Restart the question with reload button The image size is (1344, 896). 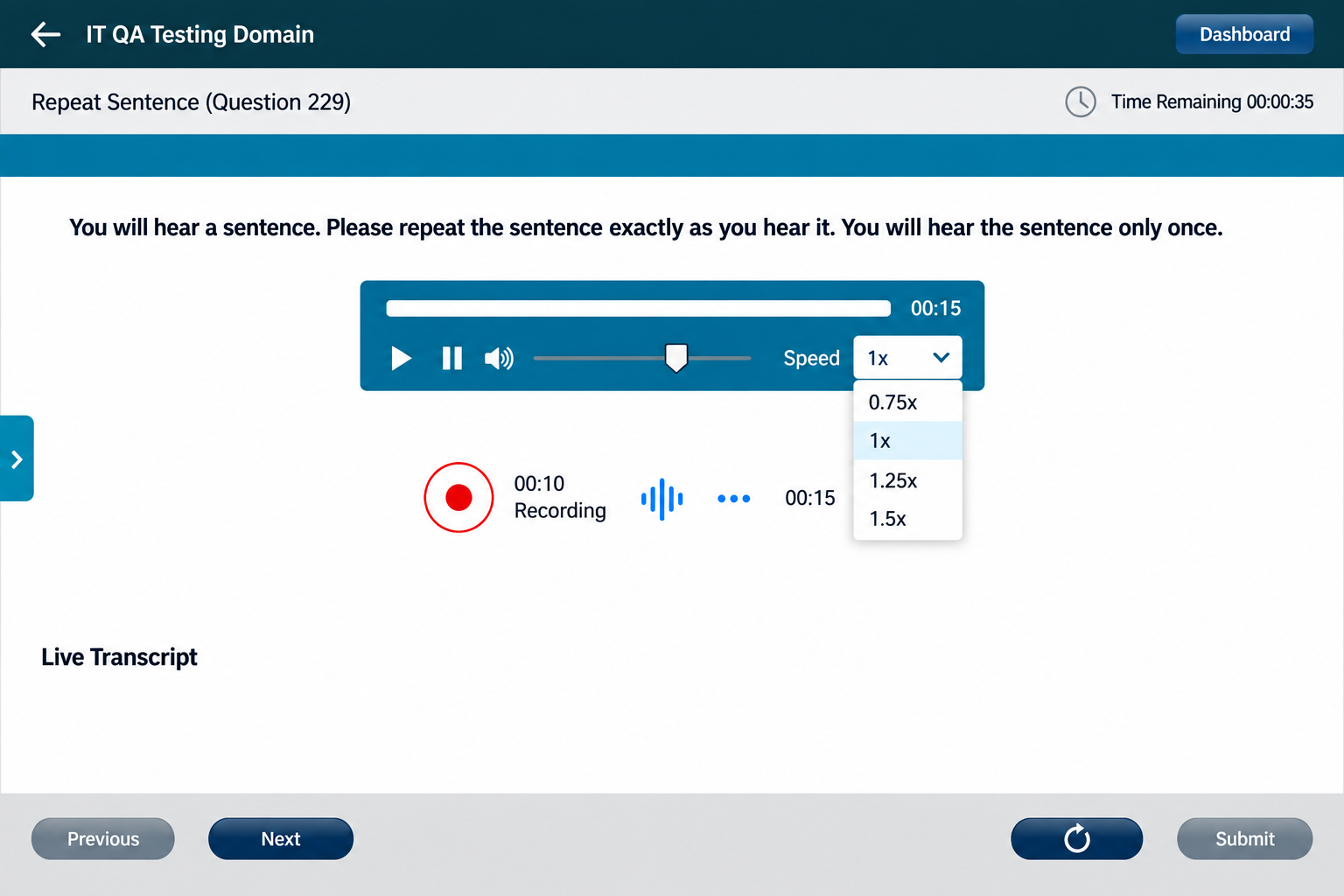pos(1077,839)
